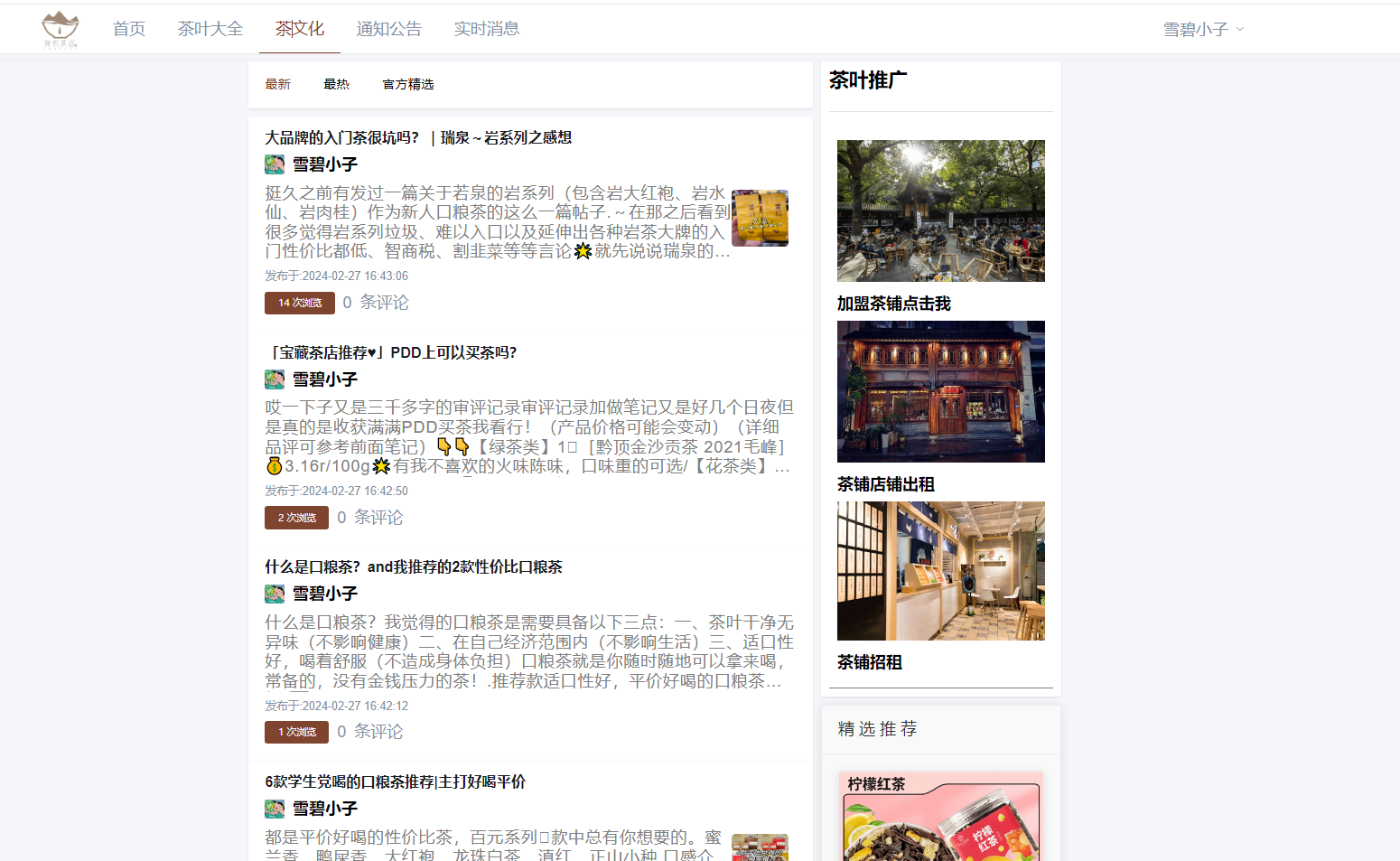
Task: Open post 「宝藏茶店推荐♥」PDD上可以买茶吗?
Action: (392, 352)
